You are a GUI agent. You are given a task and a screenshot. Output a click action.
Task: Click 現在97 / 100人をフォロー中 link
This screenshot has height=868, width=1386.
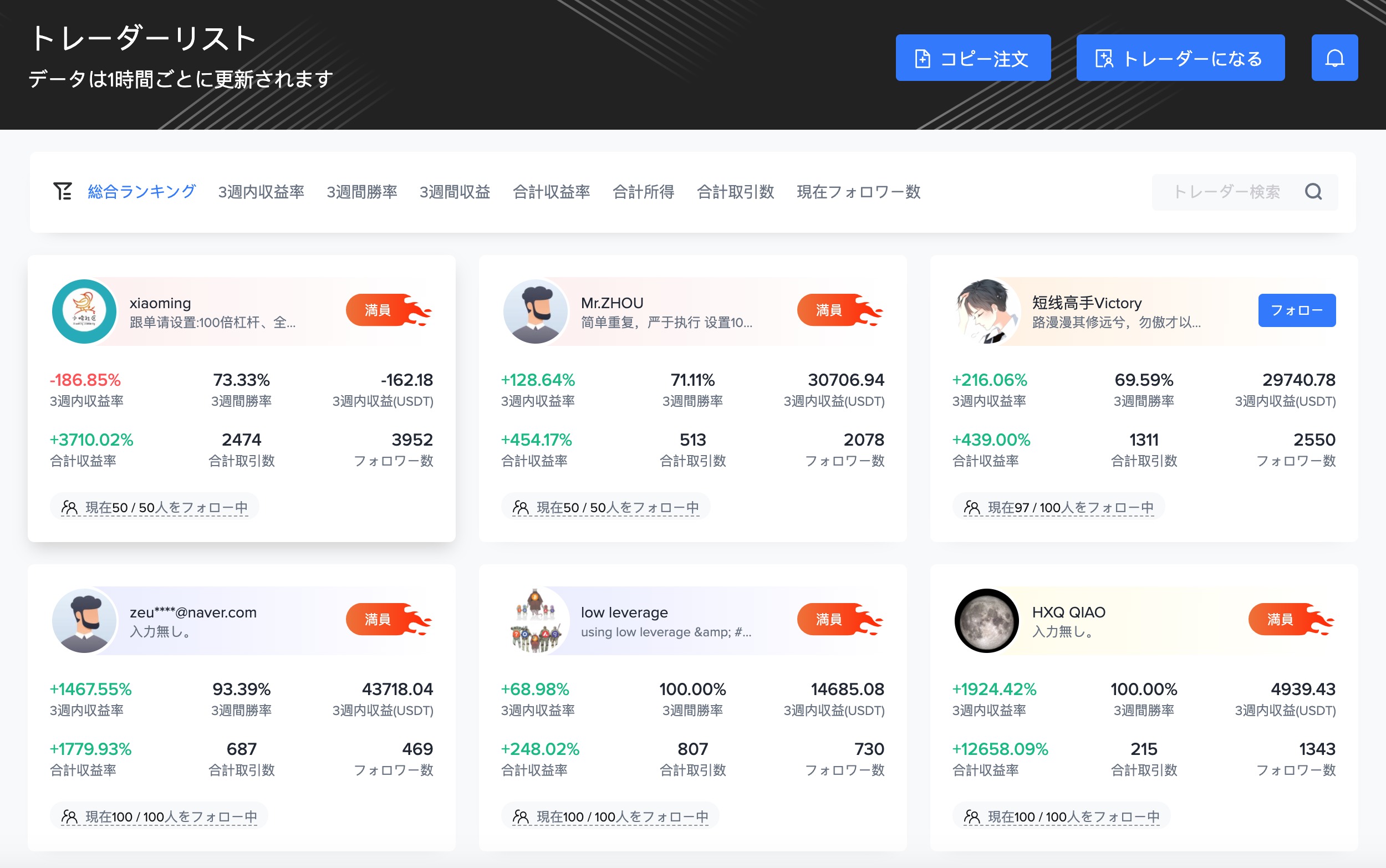click(1069, 508)
